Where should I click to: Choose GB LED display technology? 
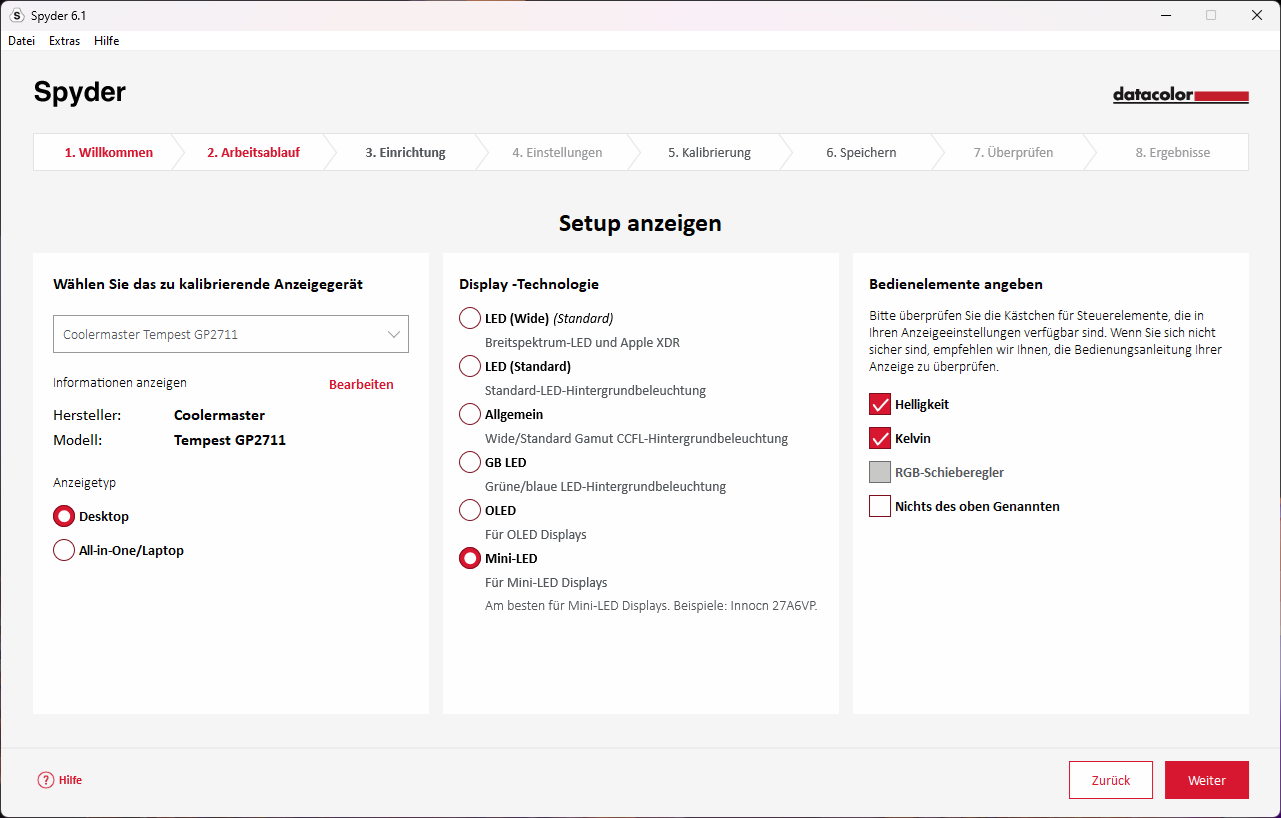[469, 462]
